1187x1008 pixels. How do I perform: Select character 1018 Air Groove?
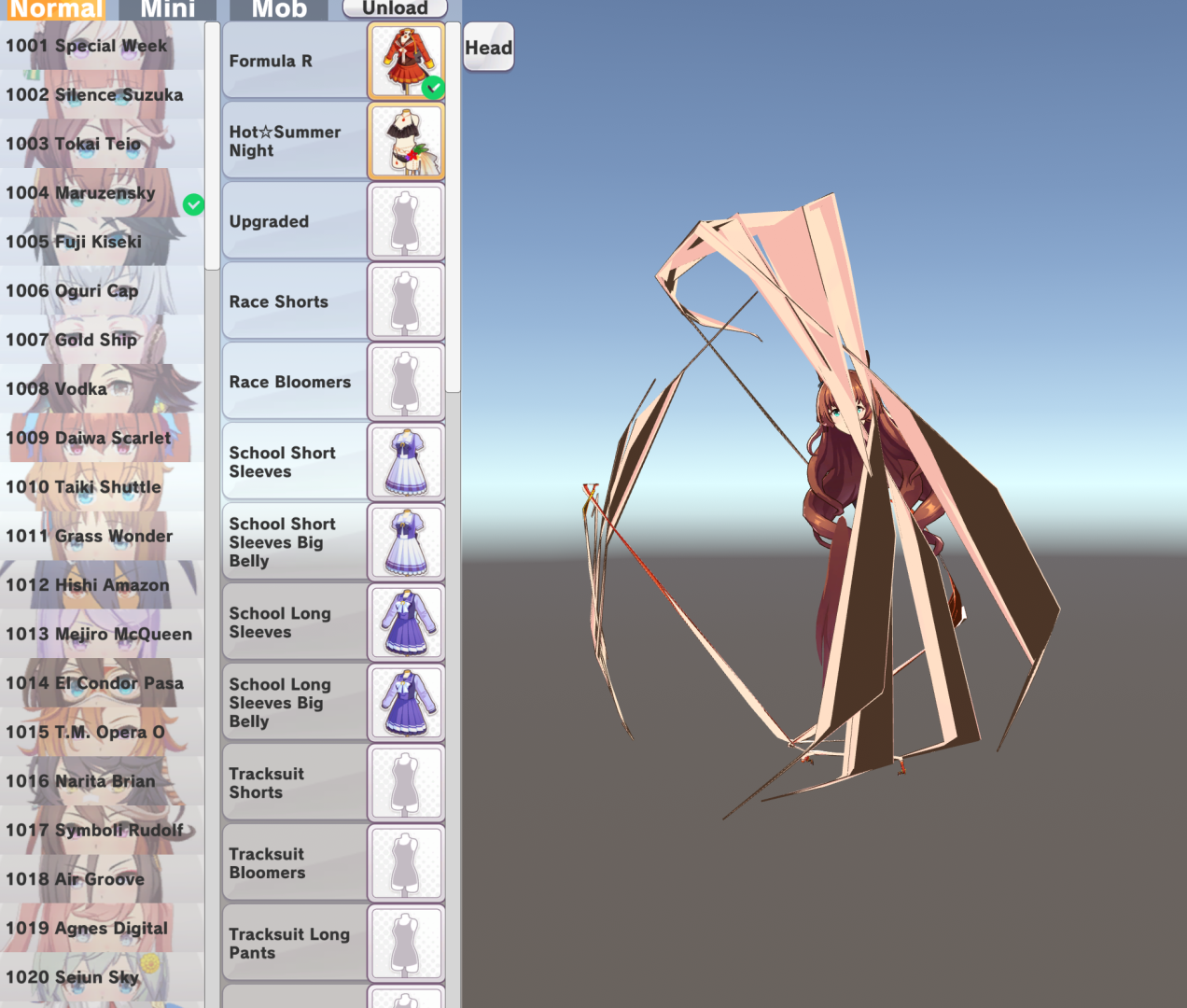(x=102, y=878)
